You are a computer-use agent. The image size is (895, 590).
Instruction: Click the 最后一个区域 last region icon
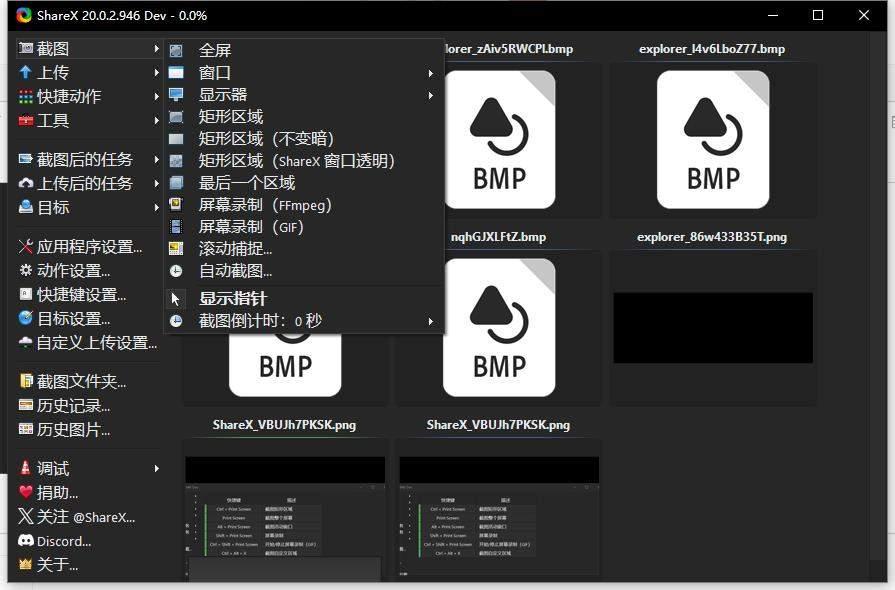[176, 183]
